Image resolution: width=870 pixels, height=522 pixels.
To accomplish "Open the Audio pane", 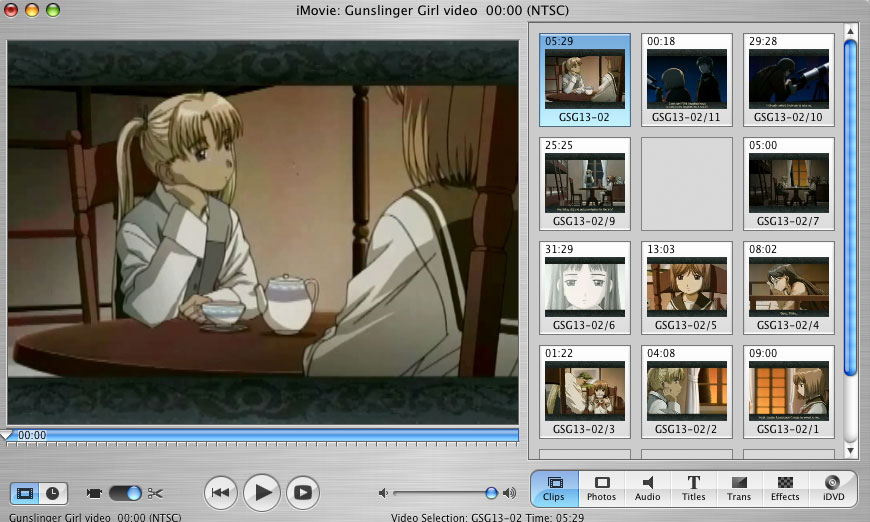I will [647, 488].
